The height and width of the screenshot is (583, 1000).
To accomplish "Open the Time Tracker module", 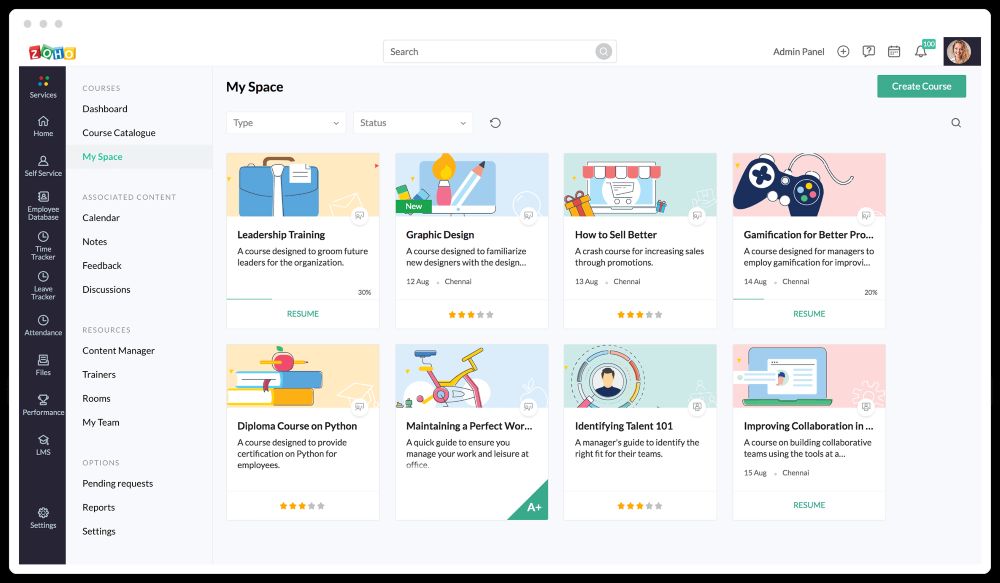I will [43, 238].
